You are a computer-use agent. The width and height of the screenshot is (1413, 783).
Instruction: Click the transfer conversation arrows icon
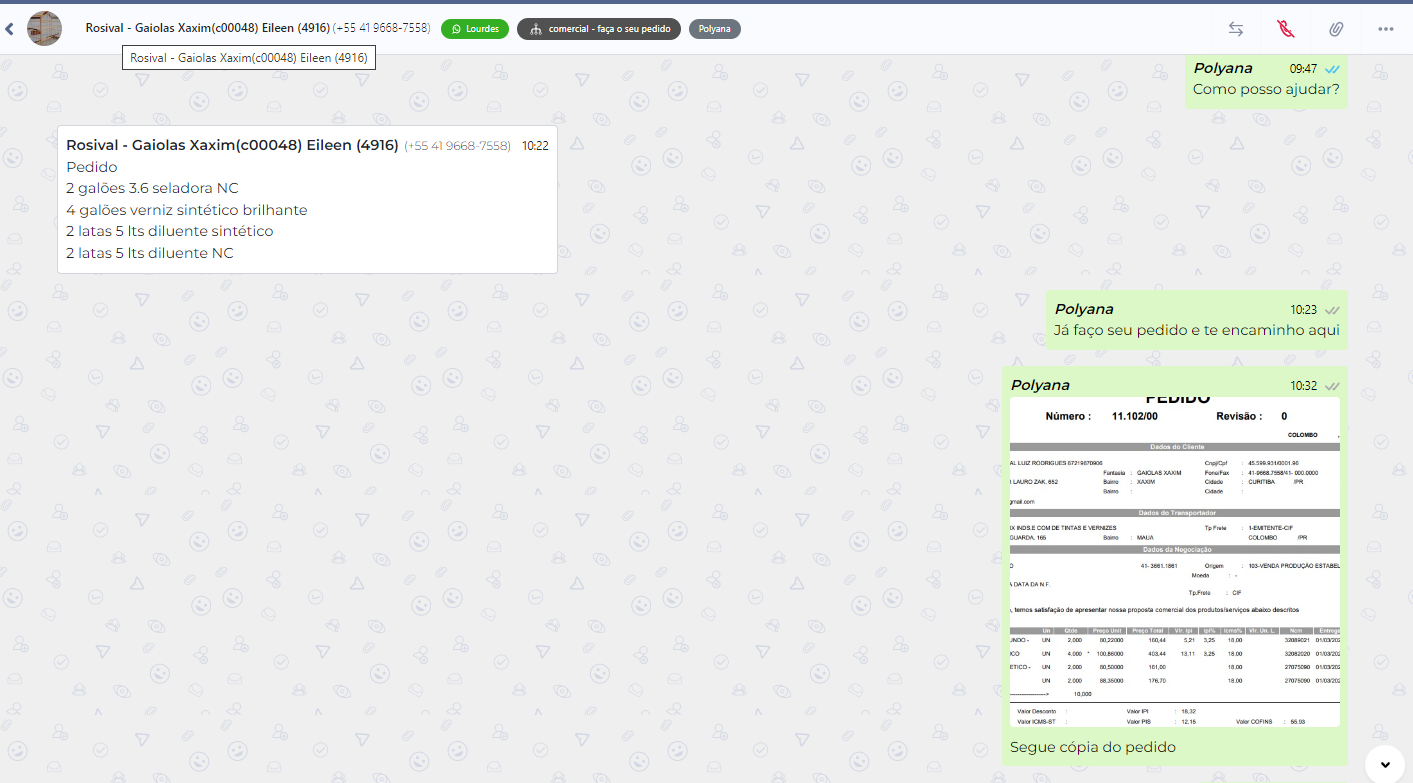click(x=1236, y=29)
